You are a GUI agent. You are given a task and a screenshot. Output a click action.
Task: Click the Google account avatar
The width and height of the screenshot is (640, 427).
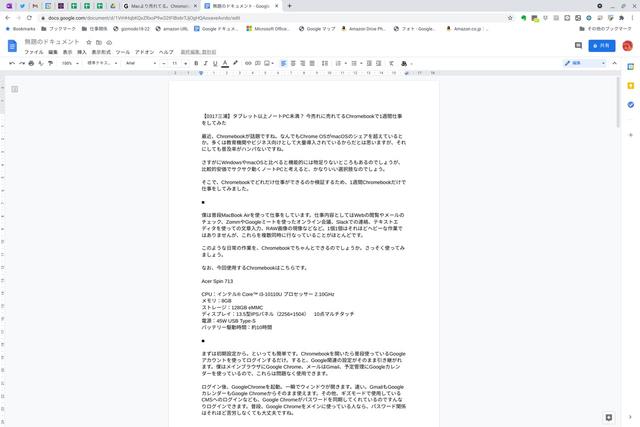tap(627, 46)
